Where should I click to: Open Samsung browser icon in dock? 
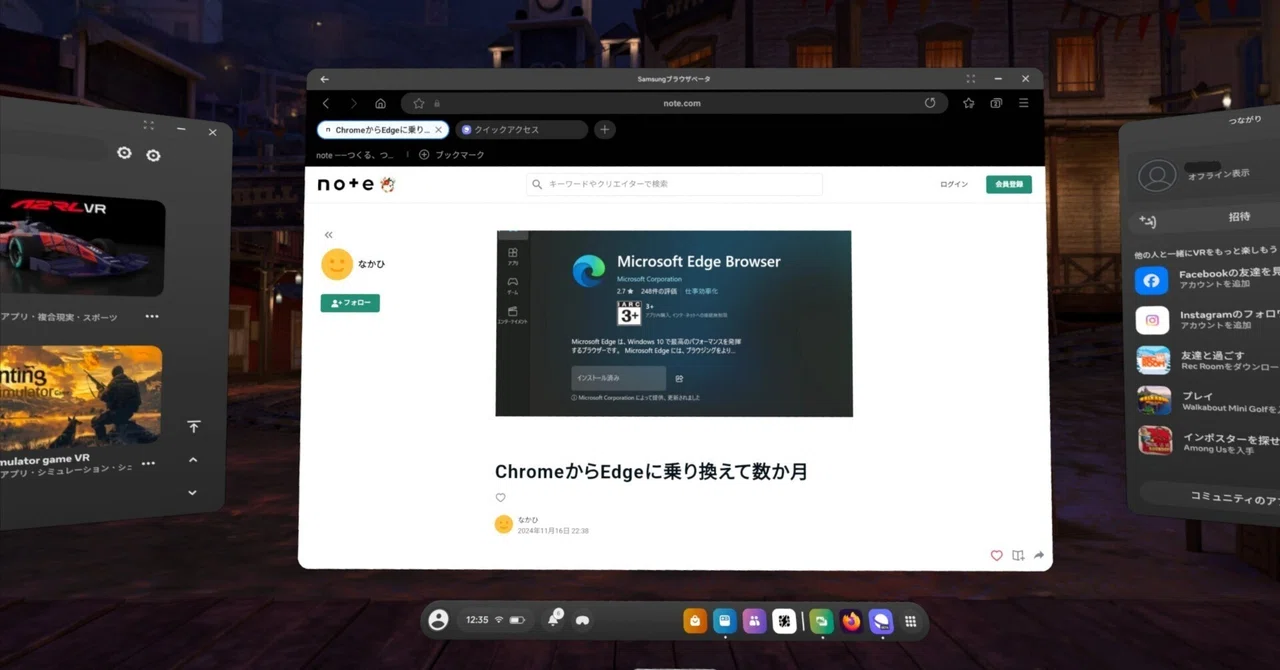880,621
